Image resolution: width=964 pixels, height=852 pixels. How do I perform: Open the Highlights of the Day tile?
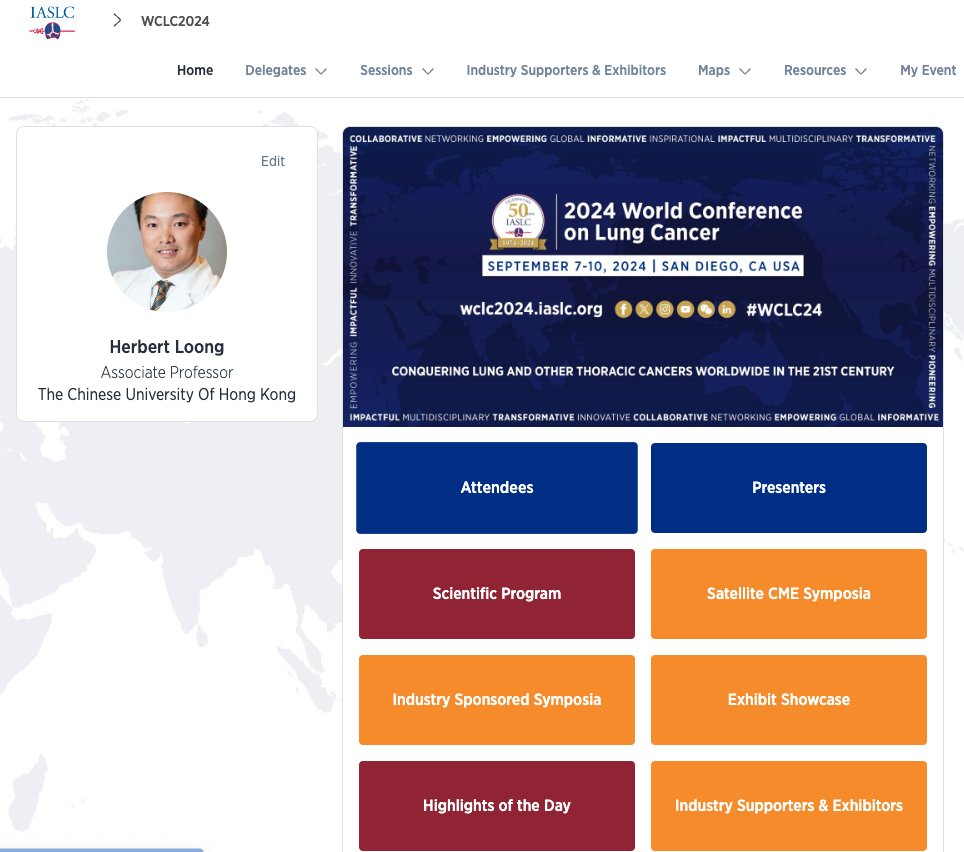pos(497,806)
